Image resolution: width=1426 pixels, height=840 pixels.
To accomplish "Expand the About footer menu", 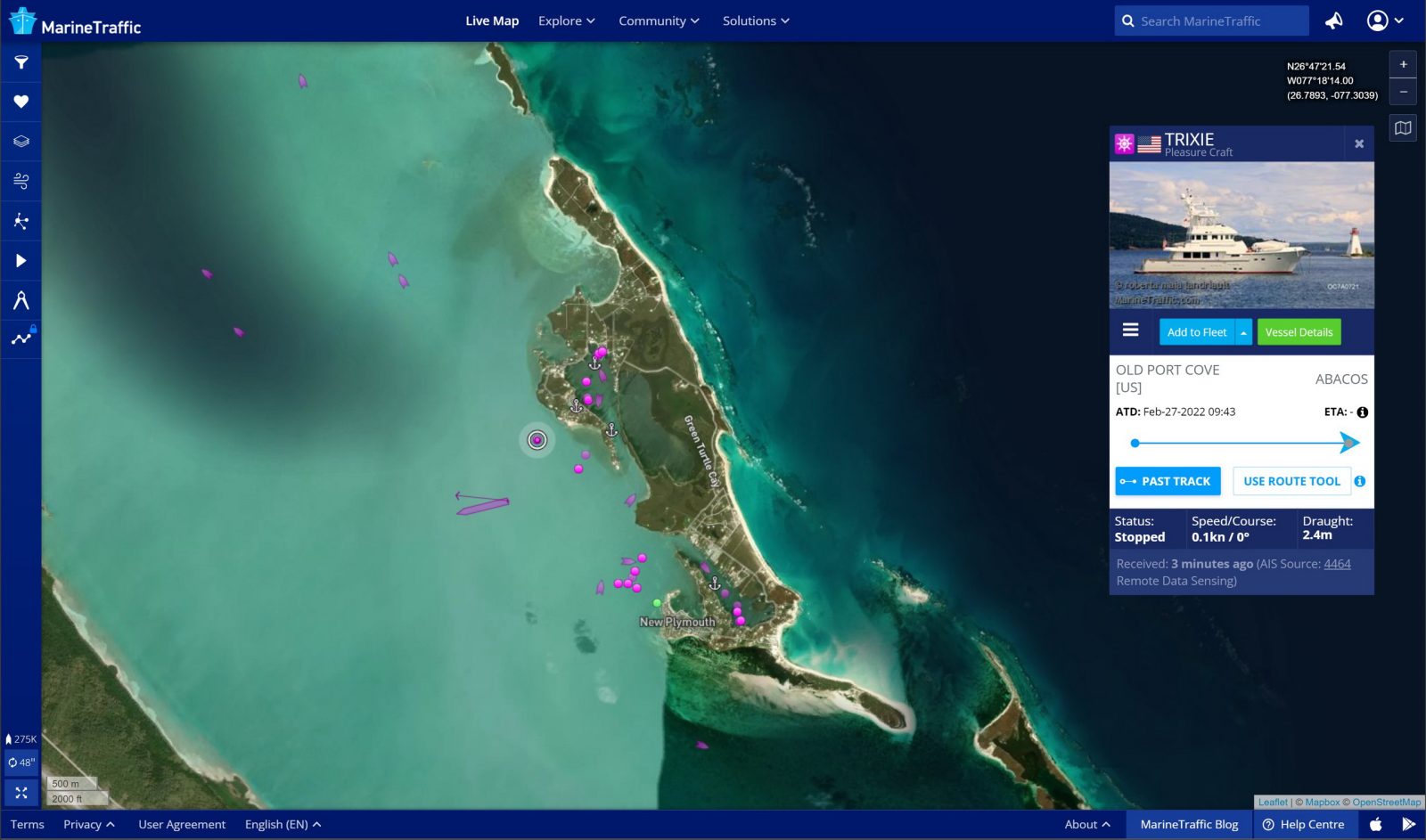I will [1087, 824].
